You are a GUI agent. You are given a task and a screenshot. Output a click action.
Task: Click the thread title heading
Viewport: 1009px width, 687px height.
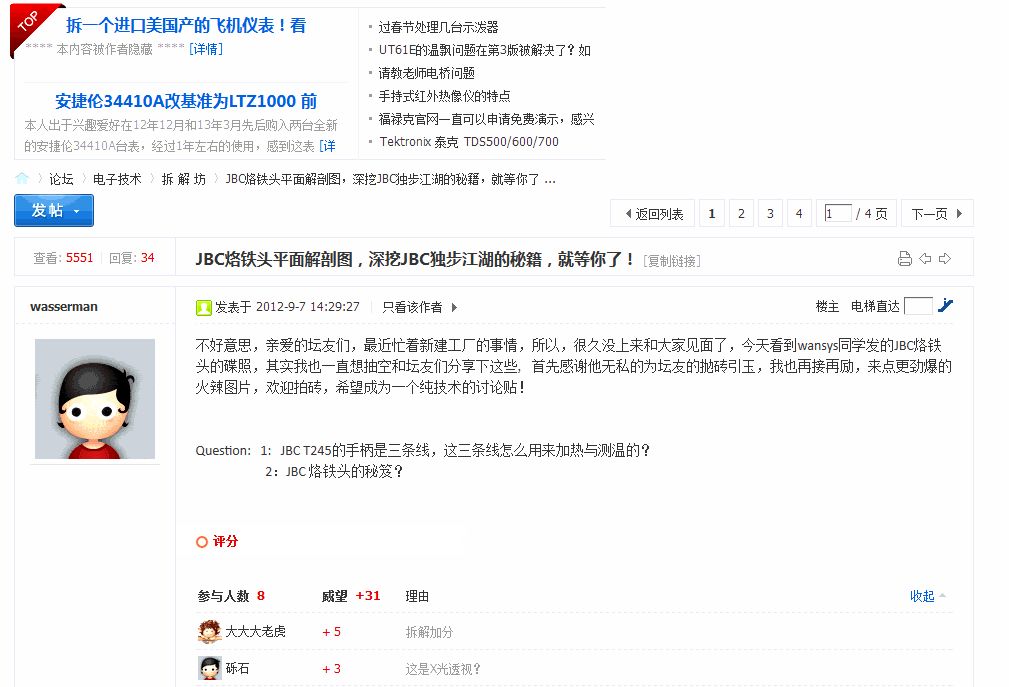415,259
